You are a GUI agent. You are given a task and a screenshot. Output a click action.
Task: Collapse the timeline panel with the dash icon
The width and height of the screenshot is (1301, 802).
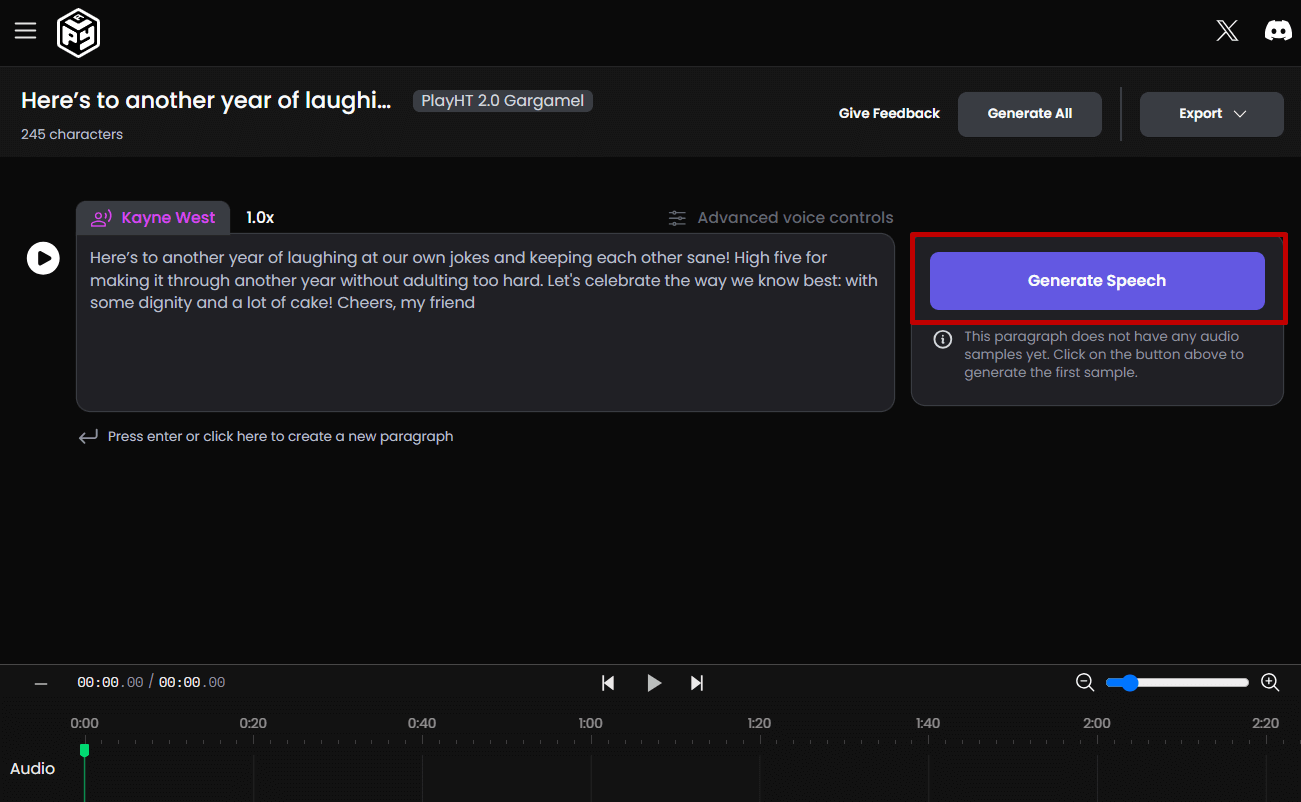tap(41, 684)
